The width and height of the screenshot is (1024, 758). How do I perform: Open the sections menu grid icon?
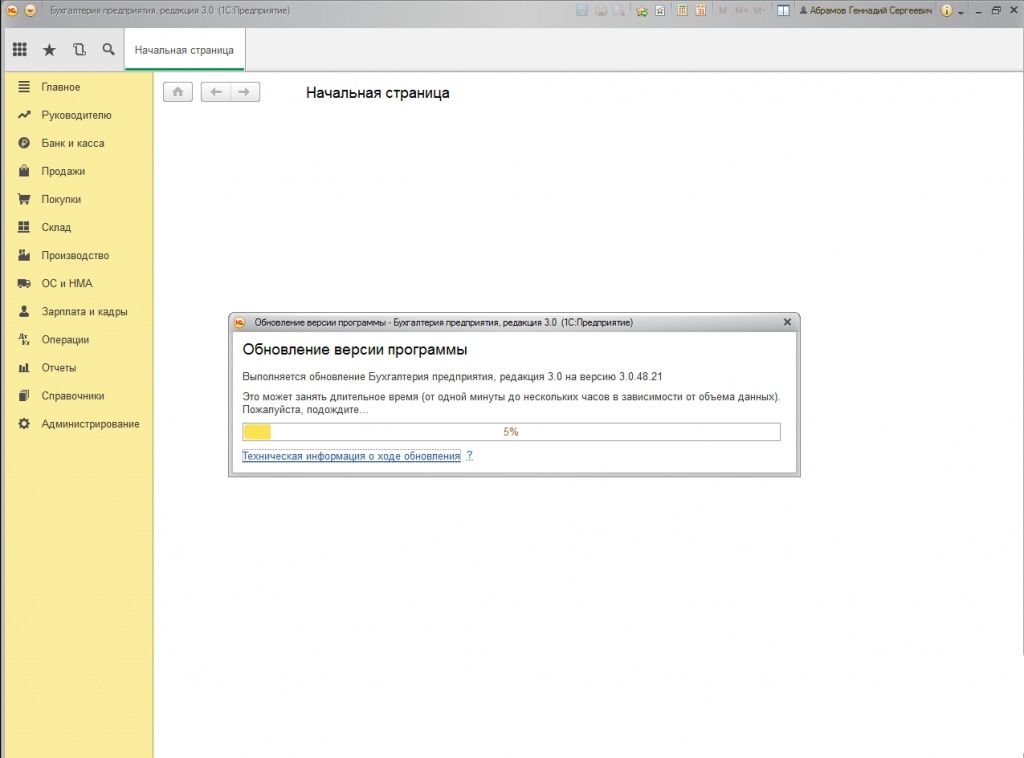coord(20,50)
